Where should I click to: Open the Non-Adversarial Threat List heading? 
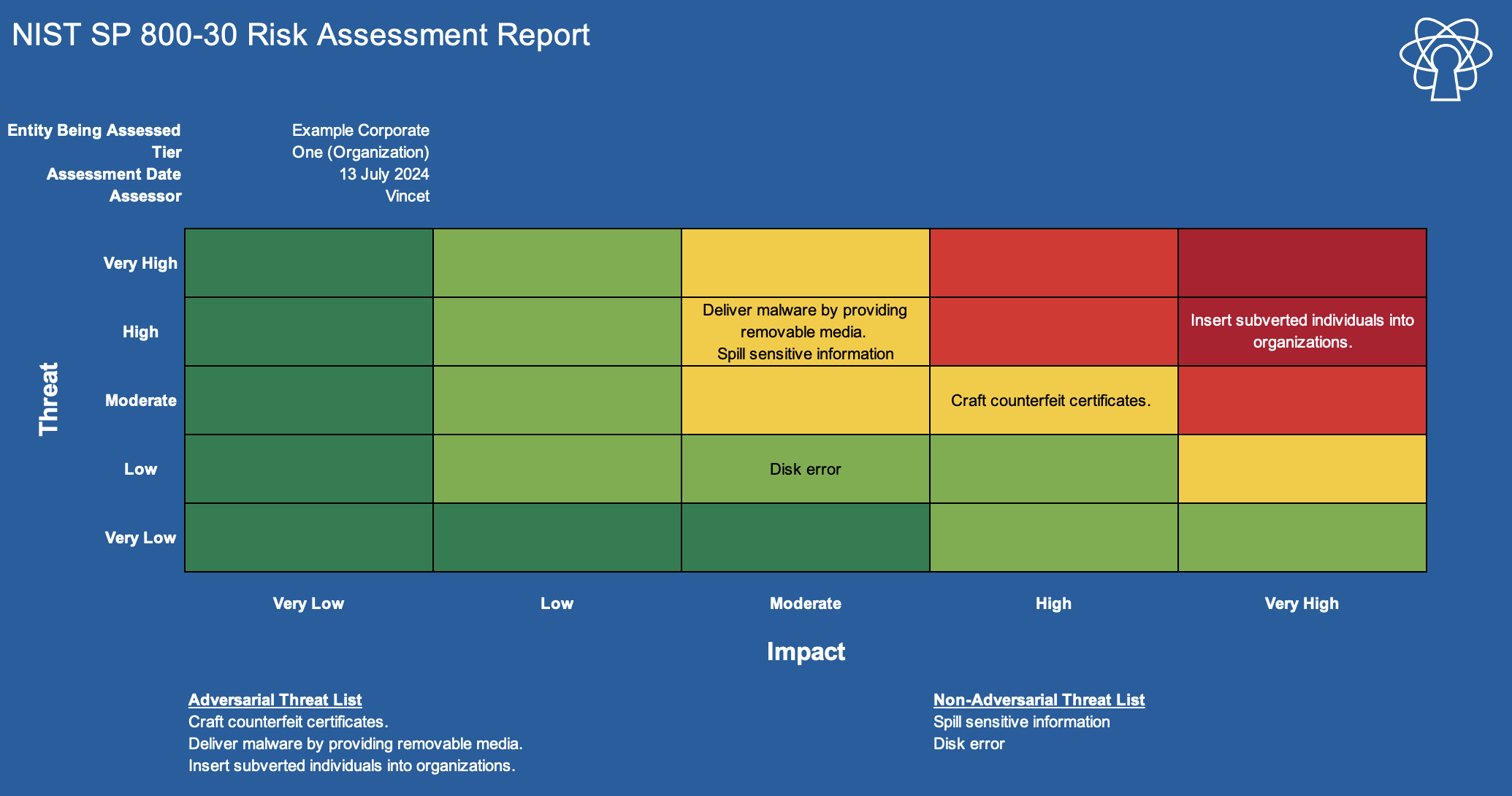click(x=1039, y=700)
